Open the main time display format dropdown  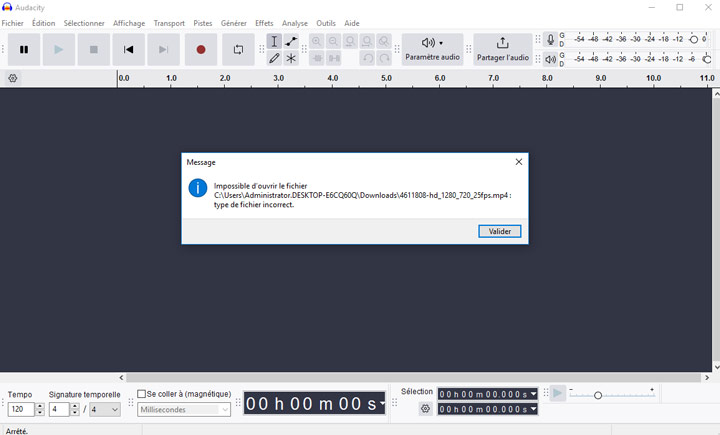(x=382, y=403)
